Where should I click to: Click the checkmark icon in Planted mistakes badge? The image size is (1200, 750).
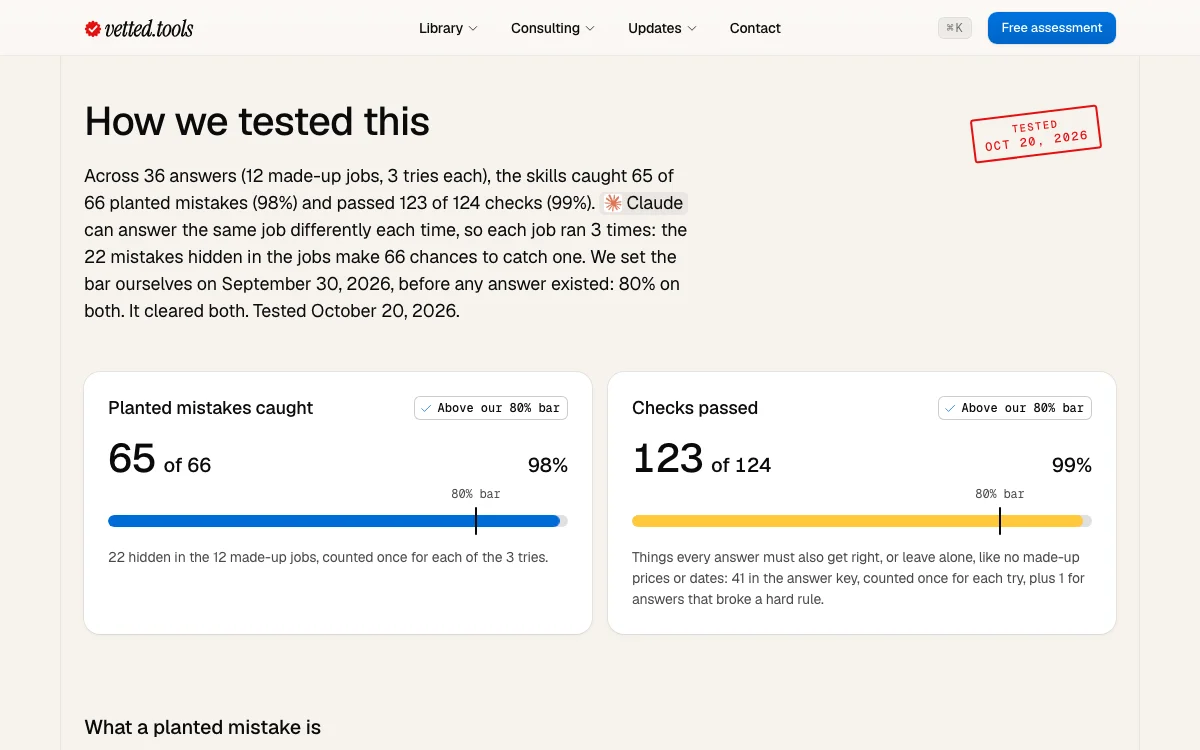tap(426, 408)
